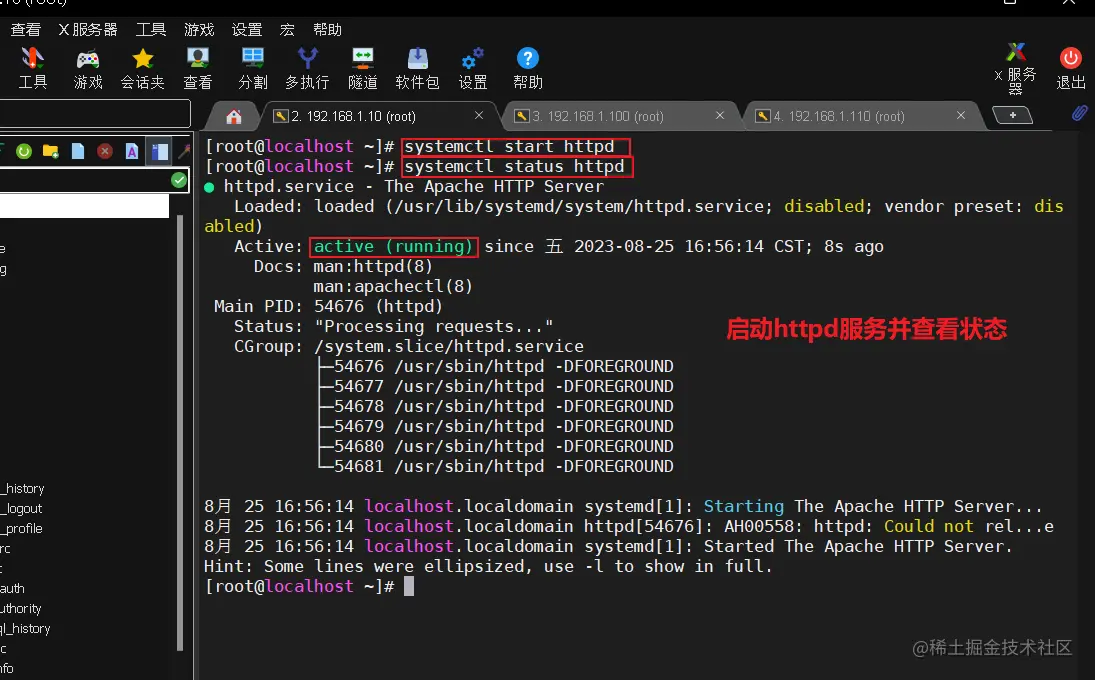This screenshot has width=1095, height=680.
Task: Open the Swiss-knife 工具 toolbar icon
Action: tap(32, 68)
